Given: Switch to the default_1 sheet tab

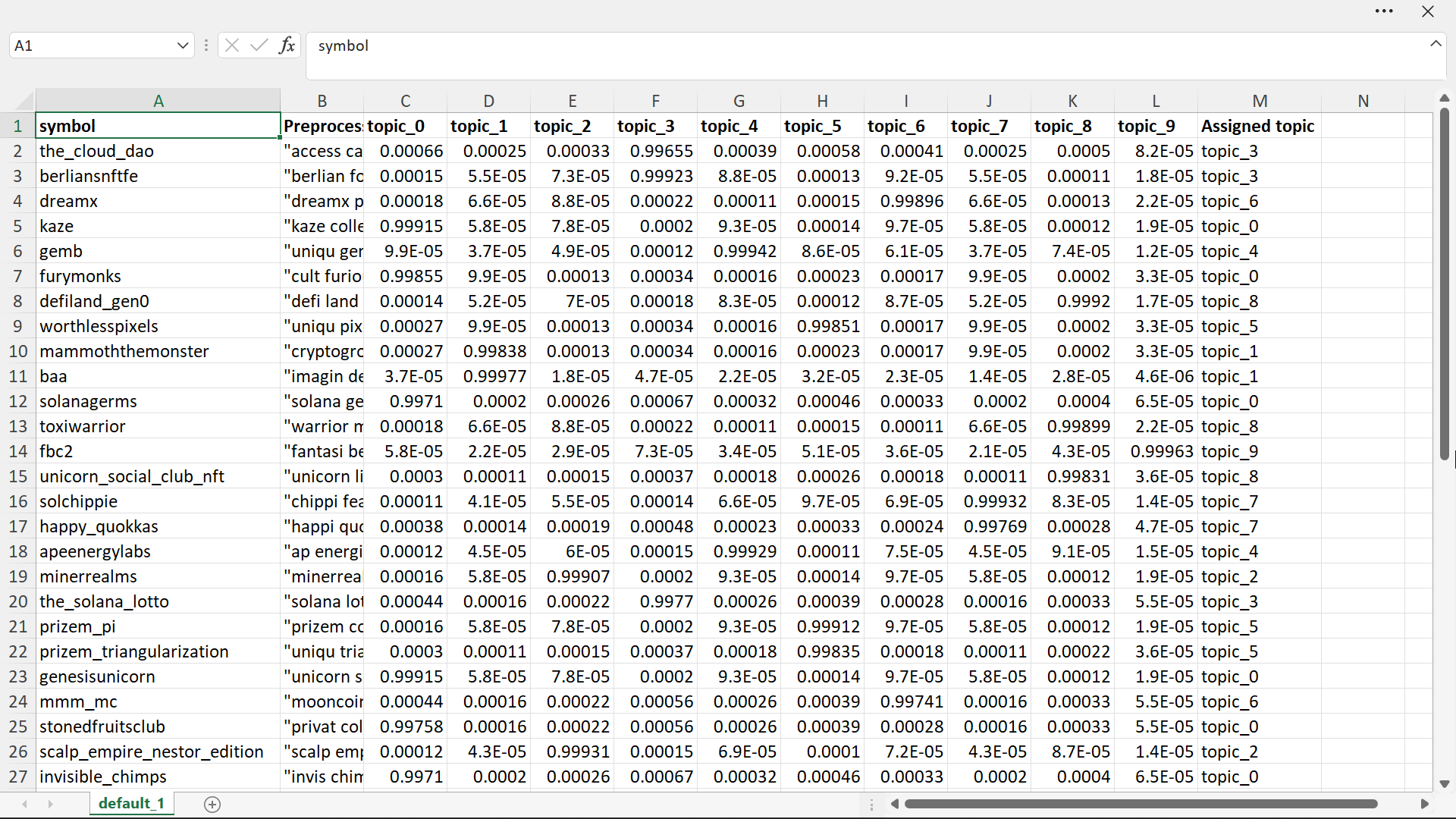Looking at the screenshot, I should (131, 804).
